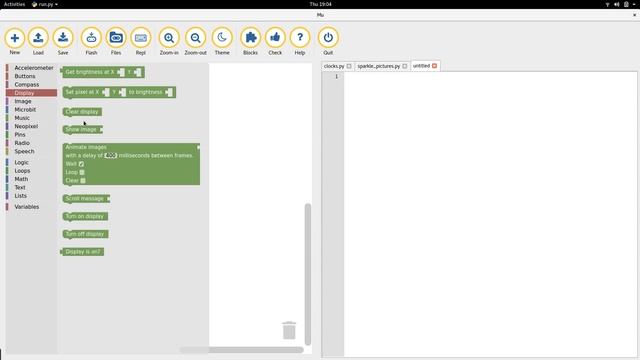
Task: Select the Pins block category
Action: click(x=20, y=135)
